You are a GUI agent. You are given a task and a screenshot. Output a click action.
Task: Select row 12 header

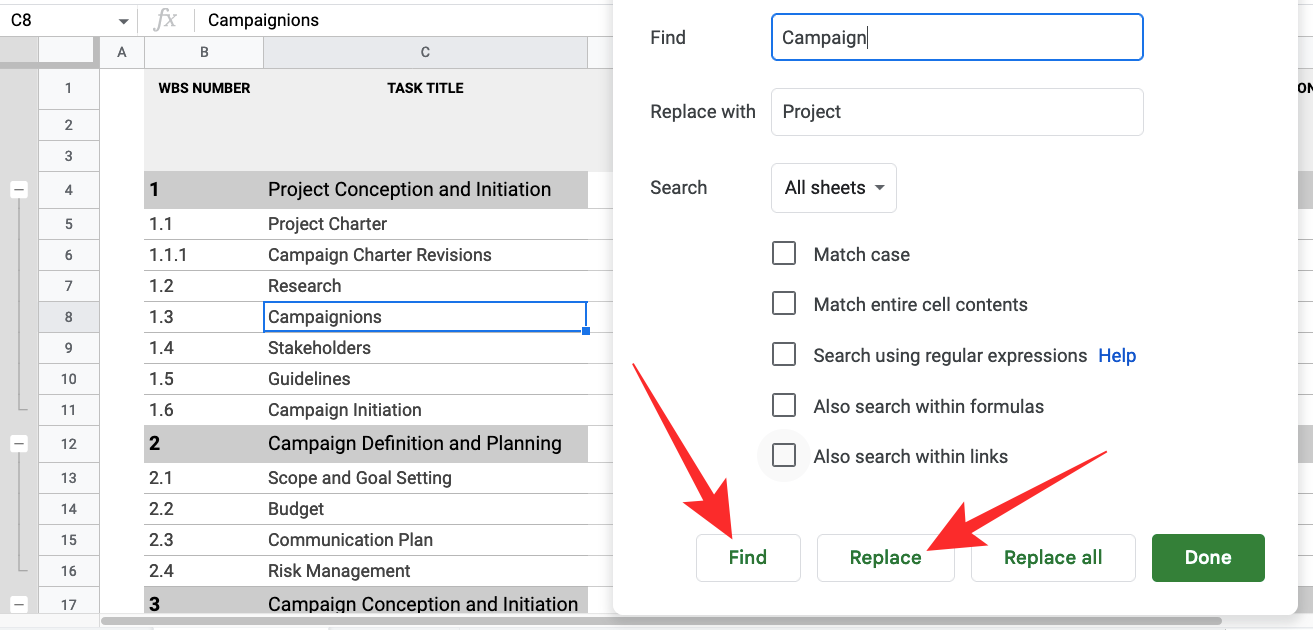[68, 443]
